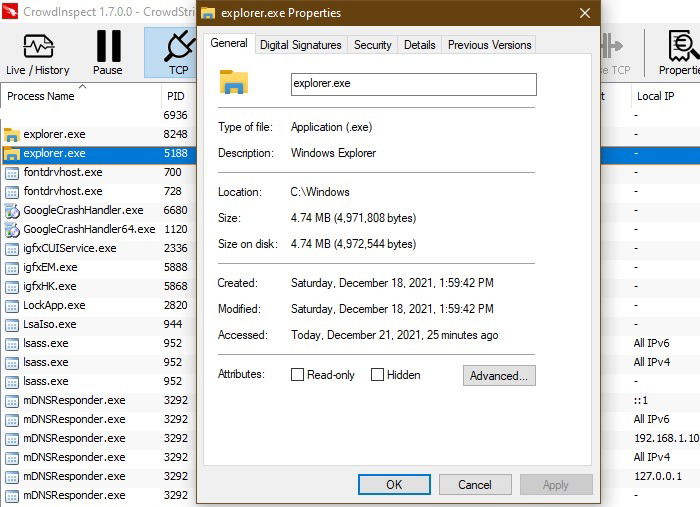Image resolution: width=700 pixels, height=507 pixels.
Task: Click icon of fontdrvhost.exe PID 700 row
Action: click(x=12, y=173)
